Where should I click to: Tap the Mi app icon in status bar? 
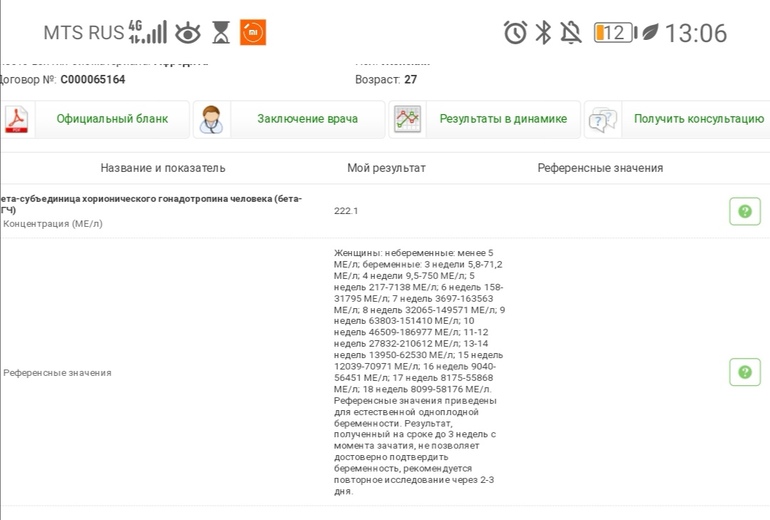(253, 33)
